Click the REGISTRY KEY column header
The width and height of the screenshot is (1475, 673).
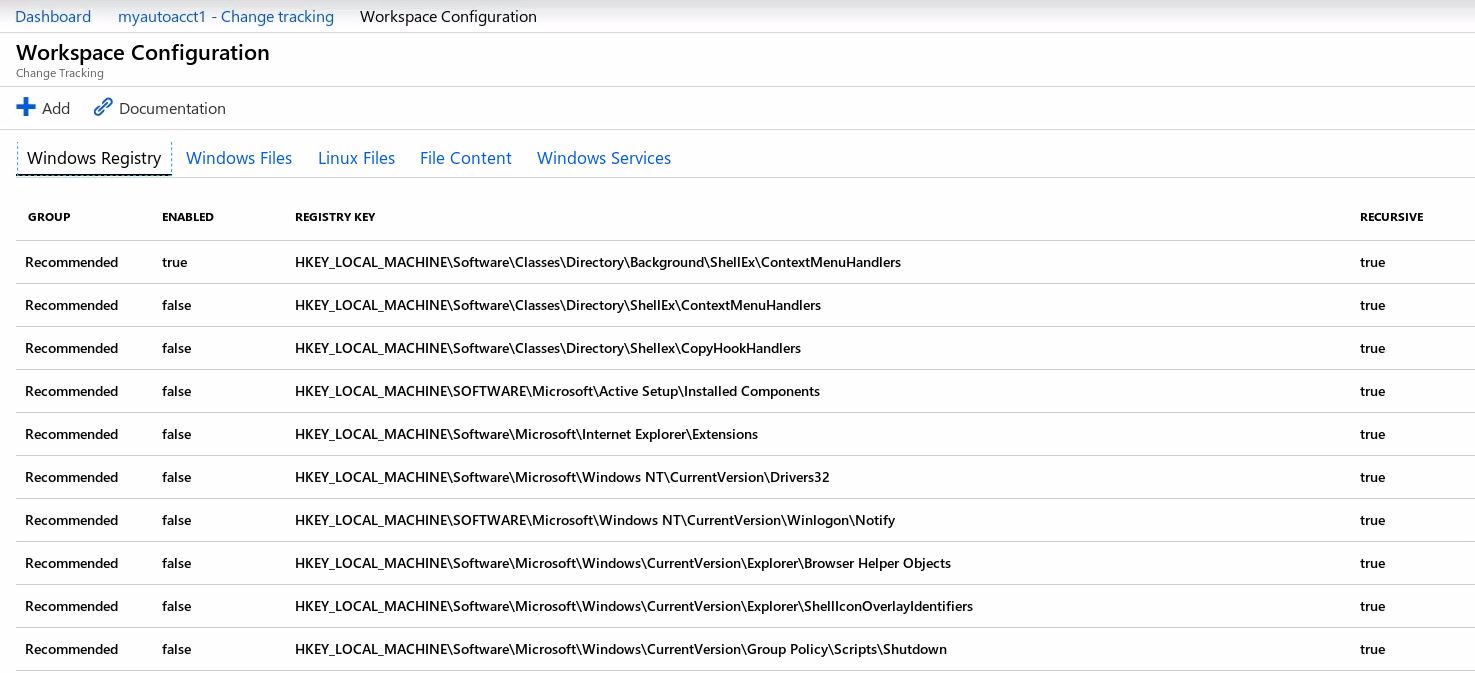pos(335,217)
